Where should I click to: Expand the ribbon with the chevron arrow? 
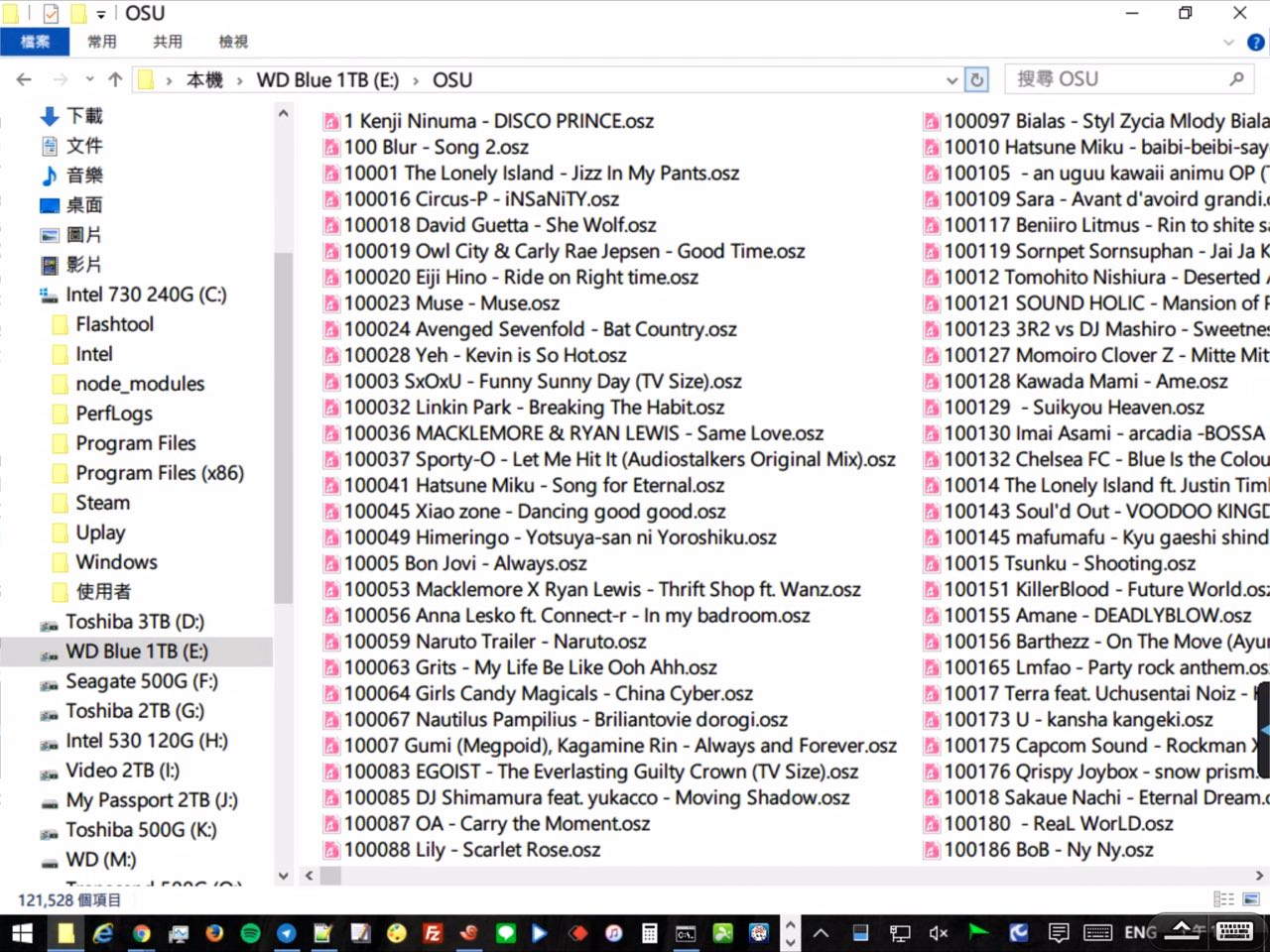click(1228, 42)
